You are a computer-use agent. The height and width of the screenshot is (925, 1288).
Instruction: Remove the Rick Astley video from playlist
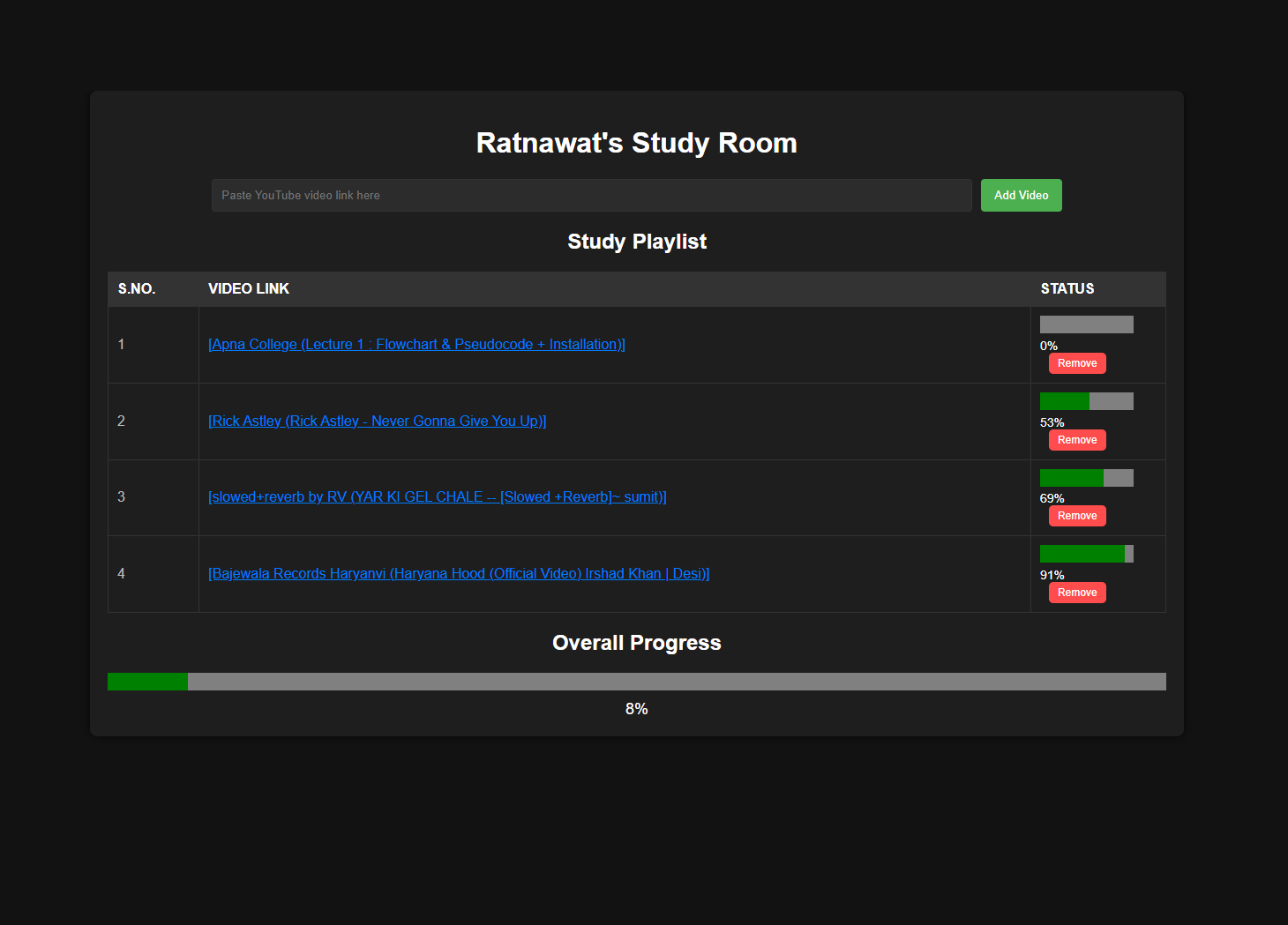1076,440
